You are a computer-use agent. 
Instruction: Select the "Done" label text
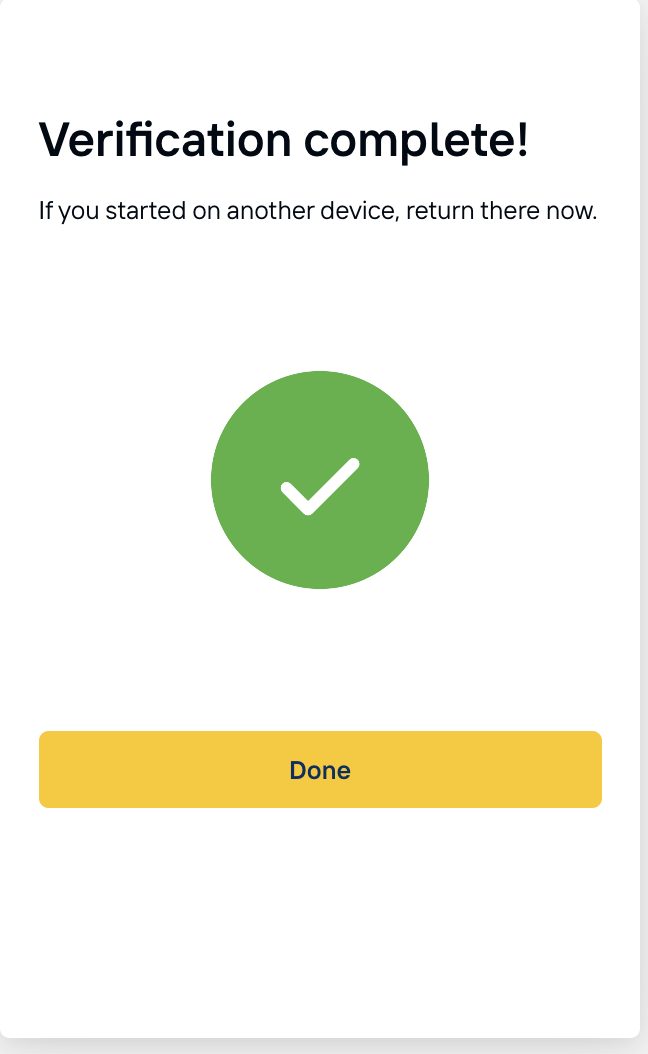320,770
